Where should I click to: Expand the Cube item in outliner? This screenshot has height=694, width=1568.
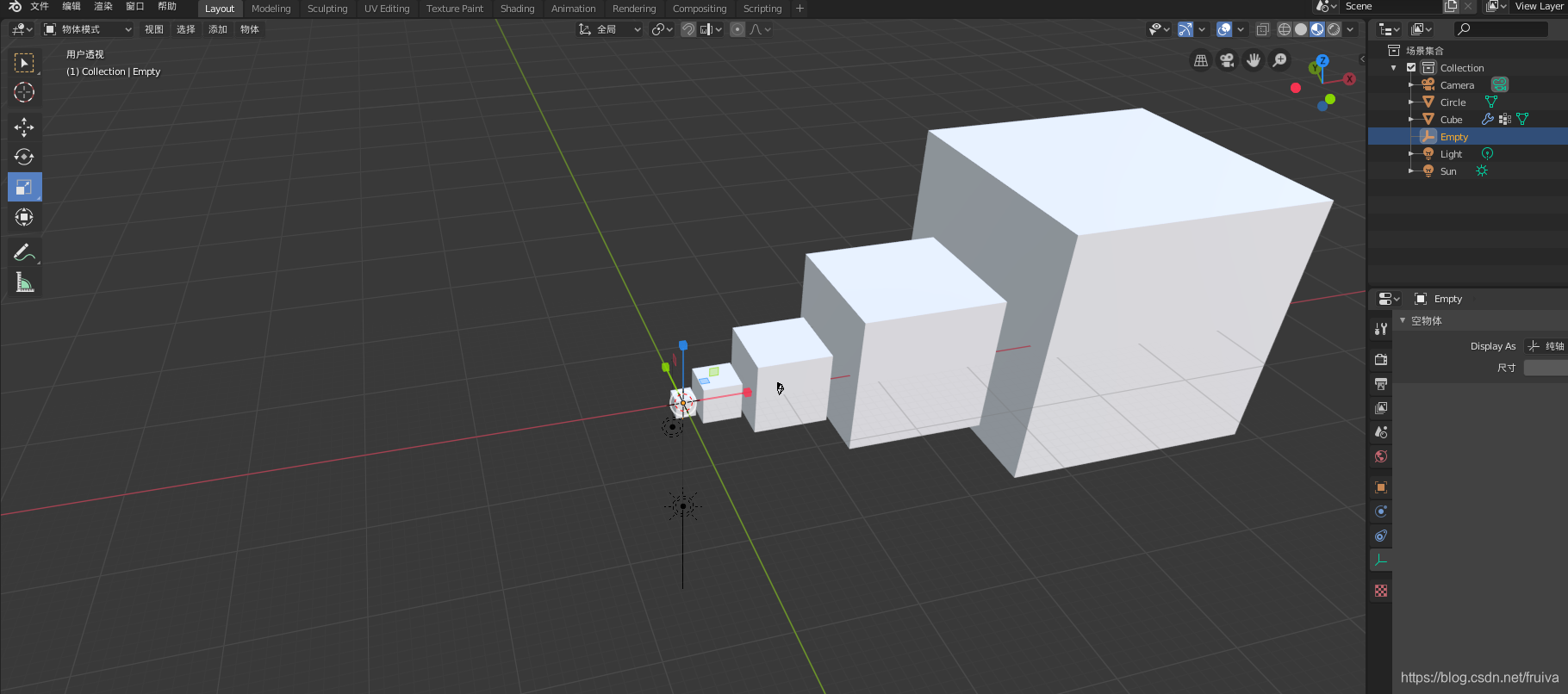point(1410,120)
